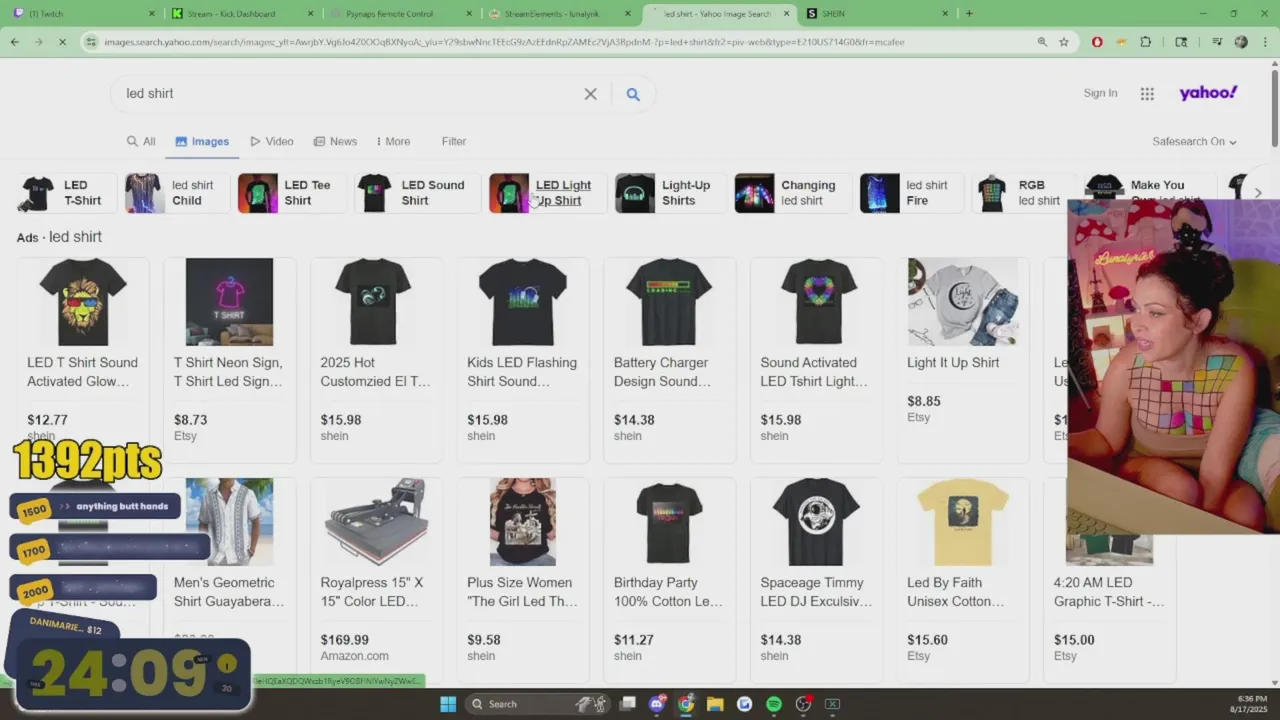View site information icon in address bar
Screen dimensions: 1280x720
point(91,42)
